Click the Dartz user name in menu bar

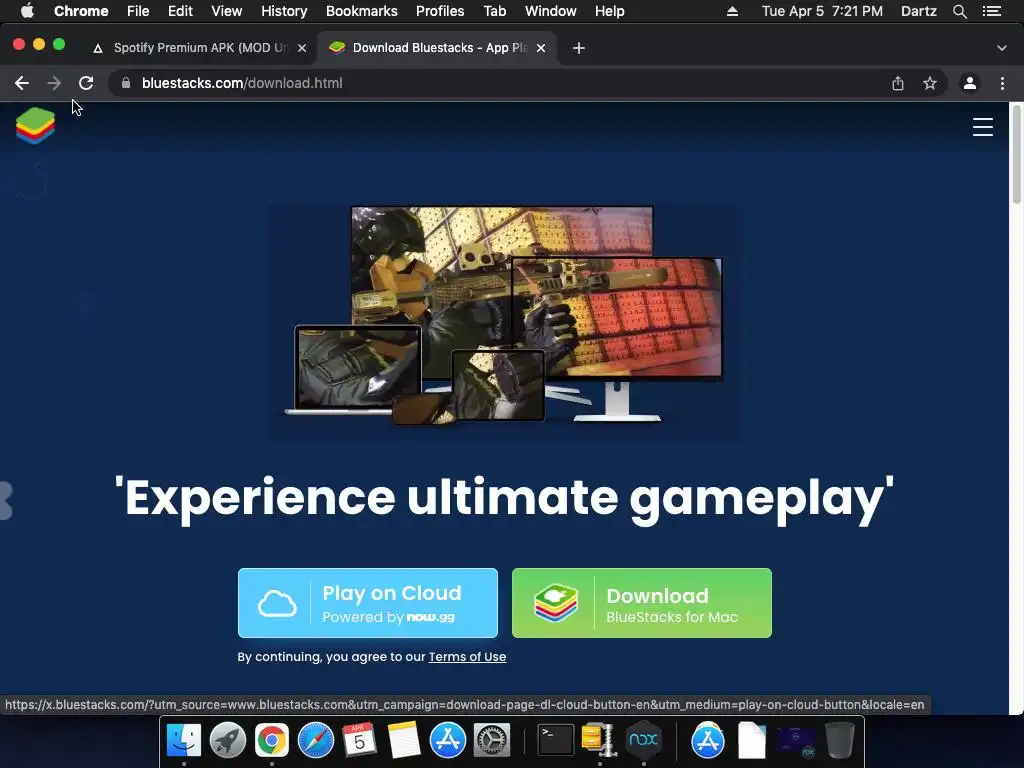pyautogui.click(x=918, y=11)
